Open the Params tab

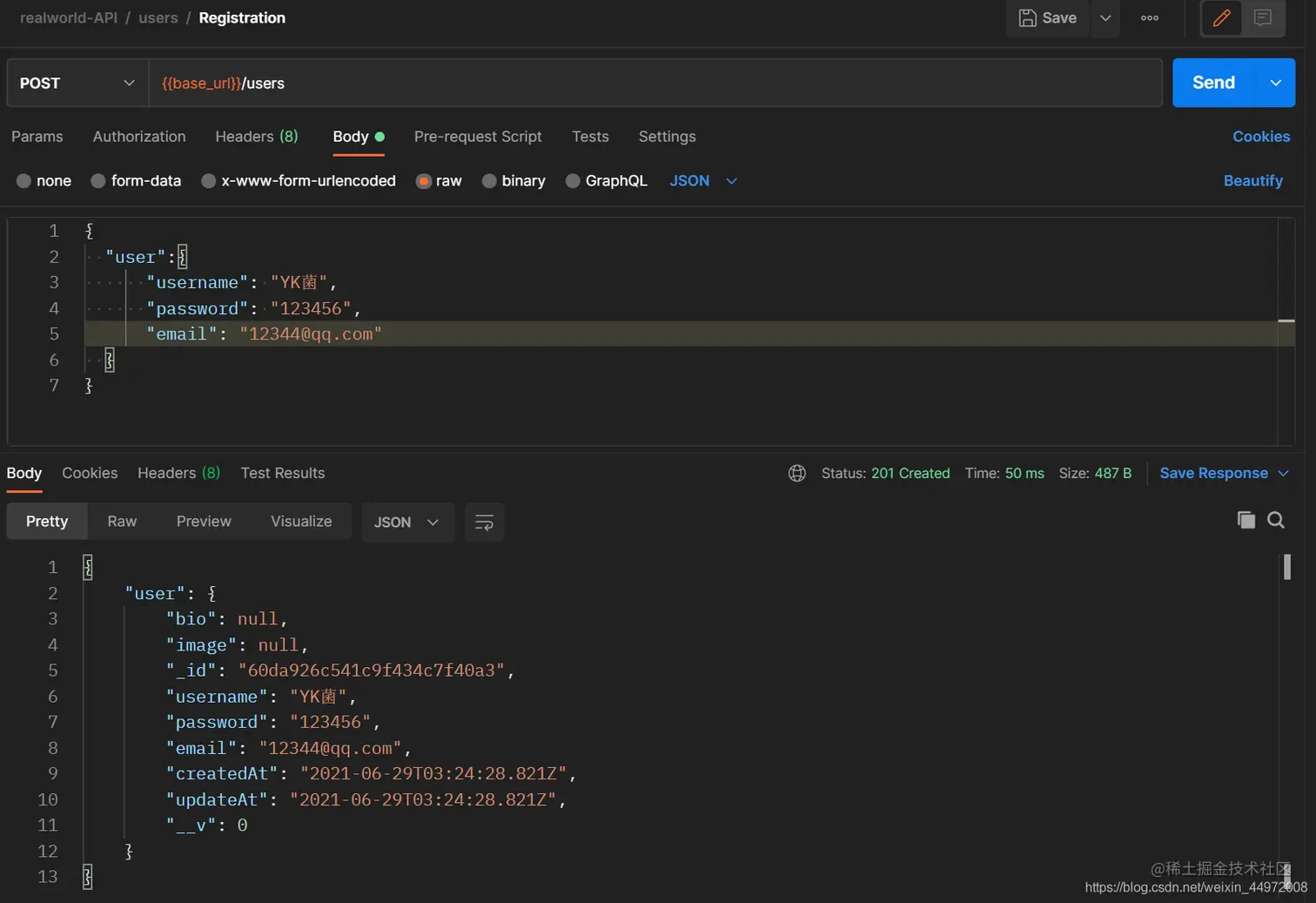[37, 137]
